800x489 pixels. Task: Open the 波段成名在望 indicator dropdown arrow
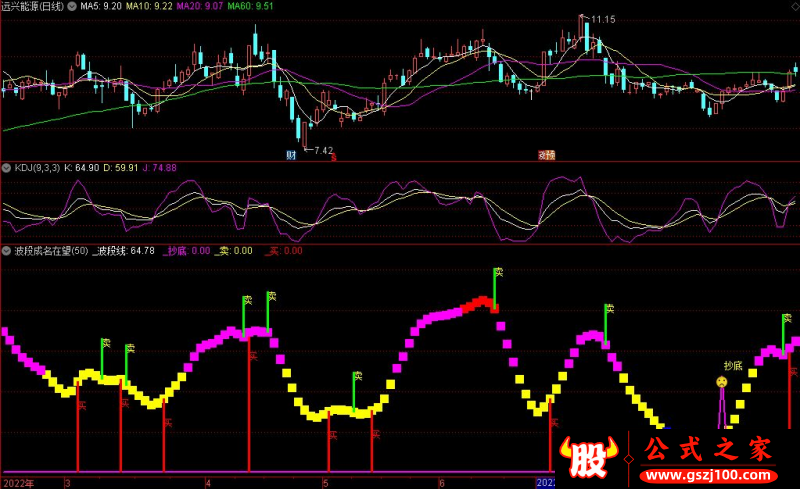pyautogui.click(x=7, y=251)
